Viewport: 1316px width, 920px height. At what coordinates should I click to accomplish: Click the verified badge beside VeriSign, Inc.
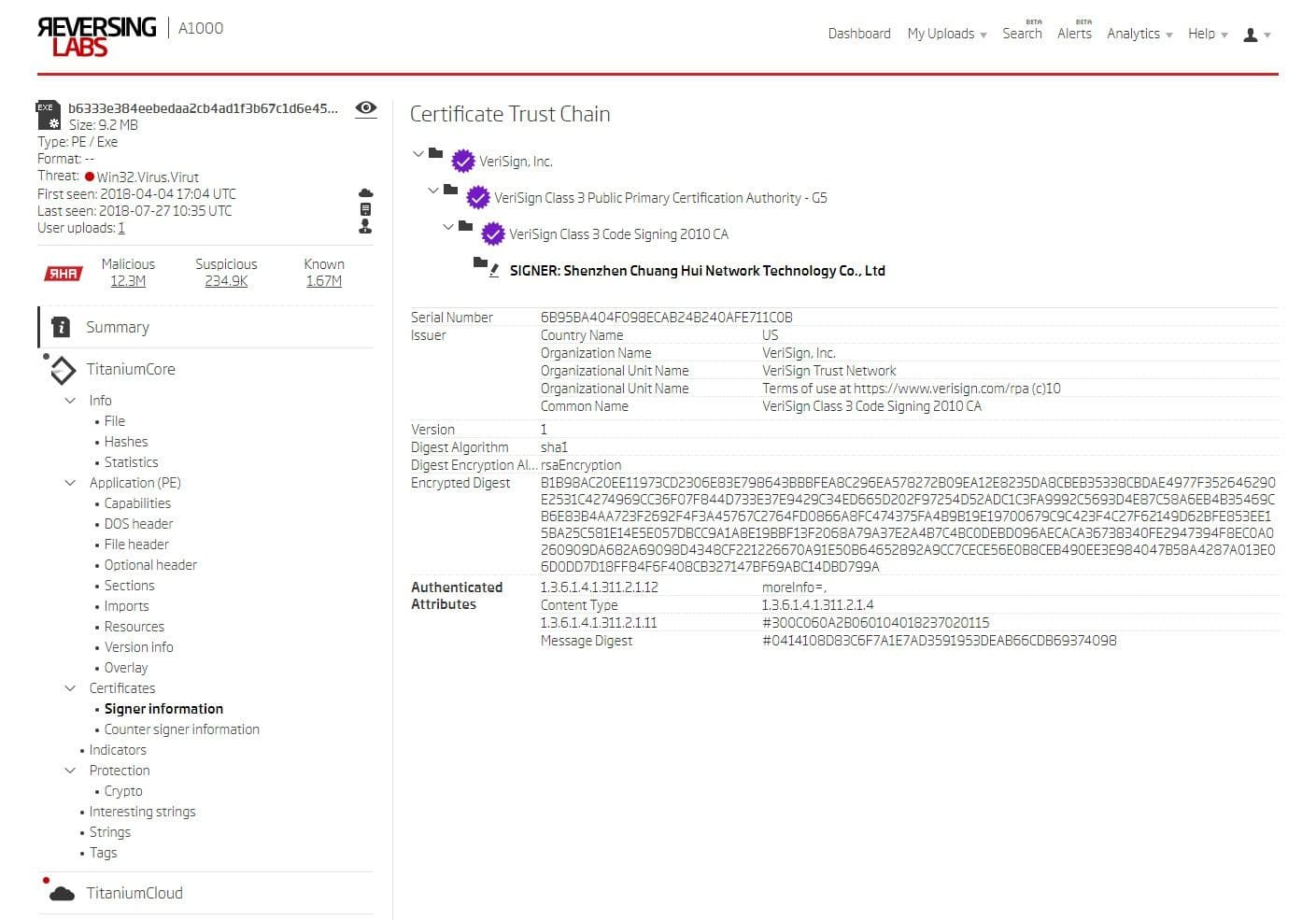[463, 160]
